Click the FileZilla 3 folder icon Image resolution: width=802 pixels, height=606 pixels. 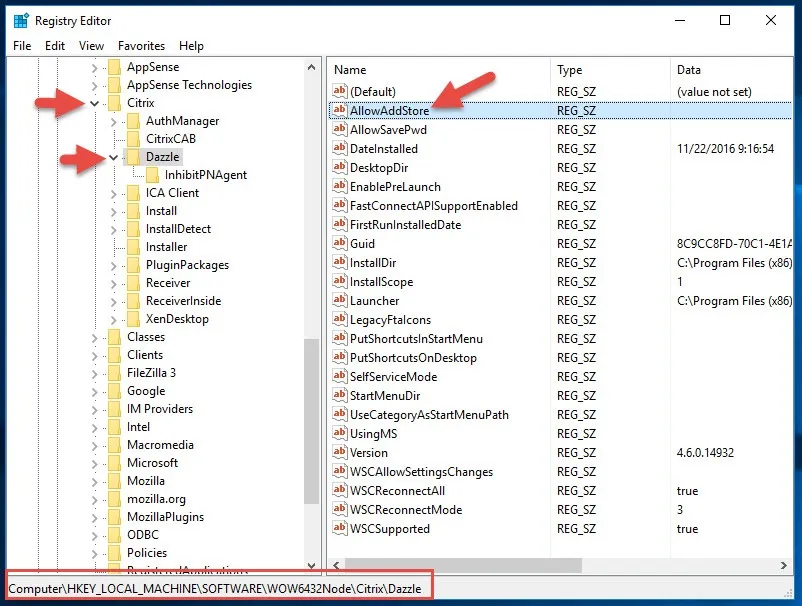coord(115,373)
